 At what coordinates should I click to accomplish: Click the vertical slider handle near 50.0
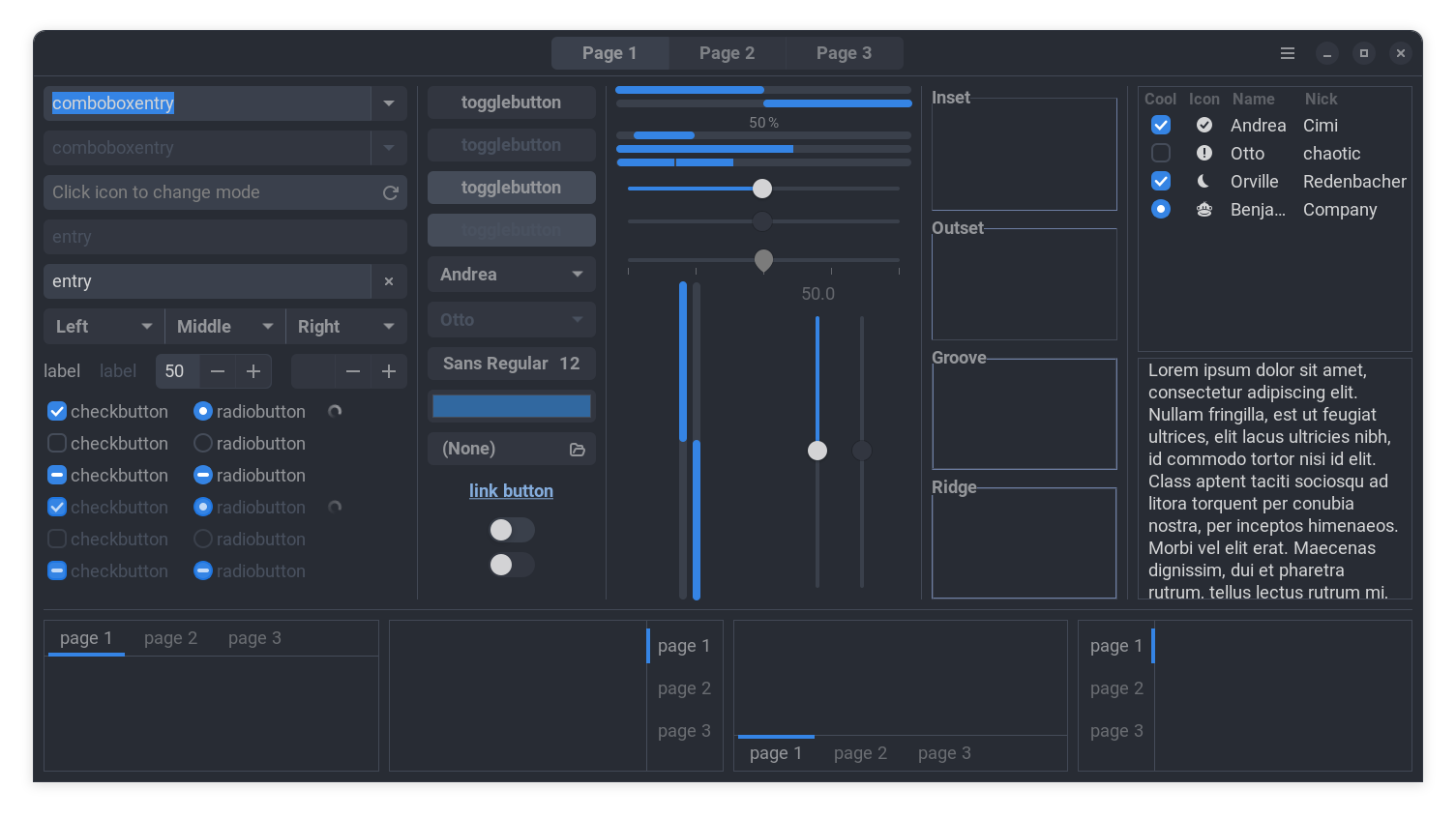[817, 451]
